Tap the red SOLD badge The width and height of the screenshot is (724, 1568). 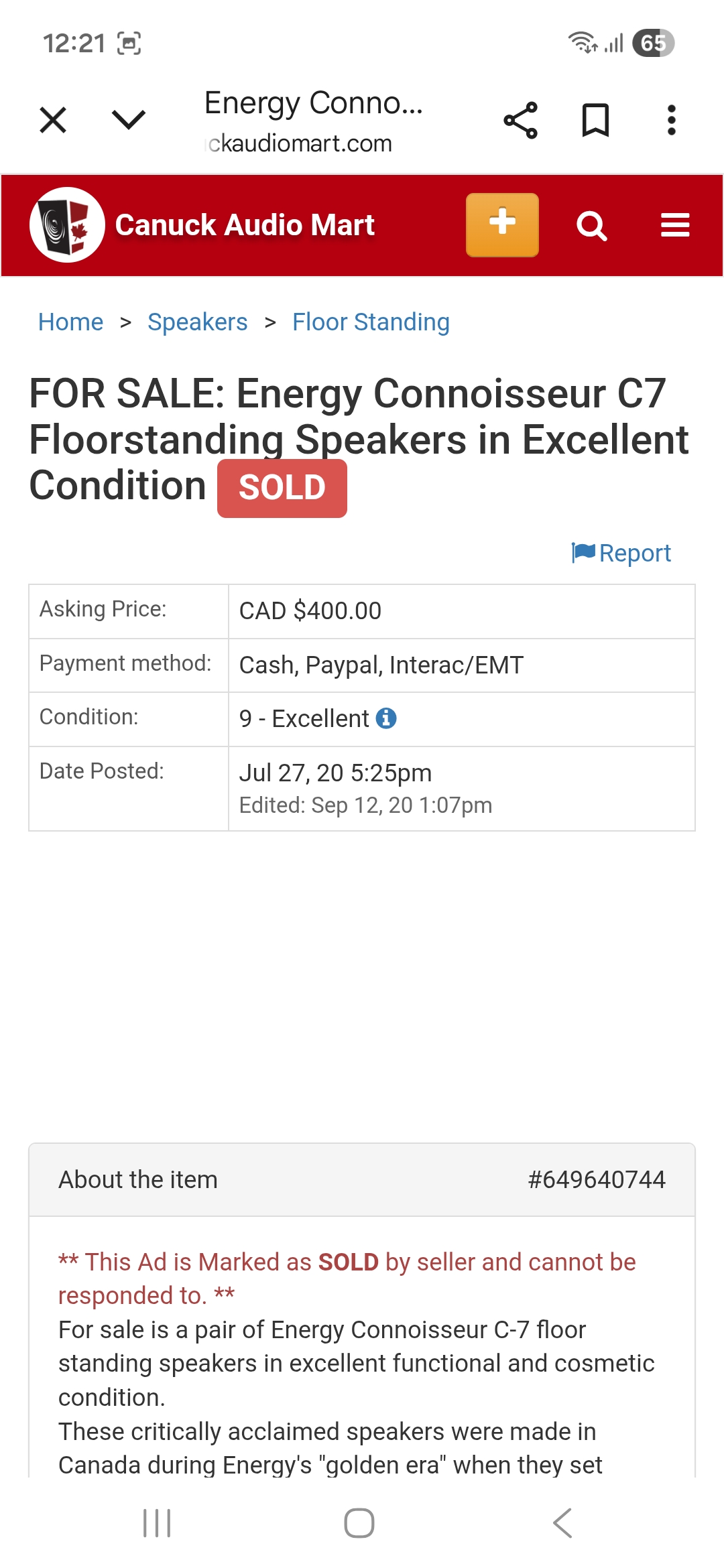tap(282, 488)
